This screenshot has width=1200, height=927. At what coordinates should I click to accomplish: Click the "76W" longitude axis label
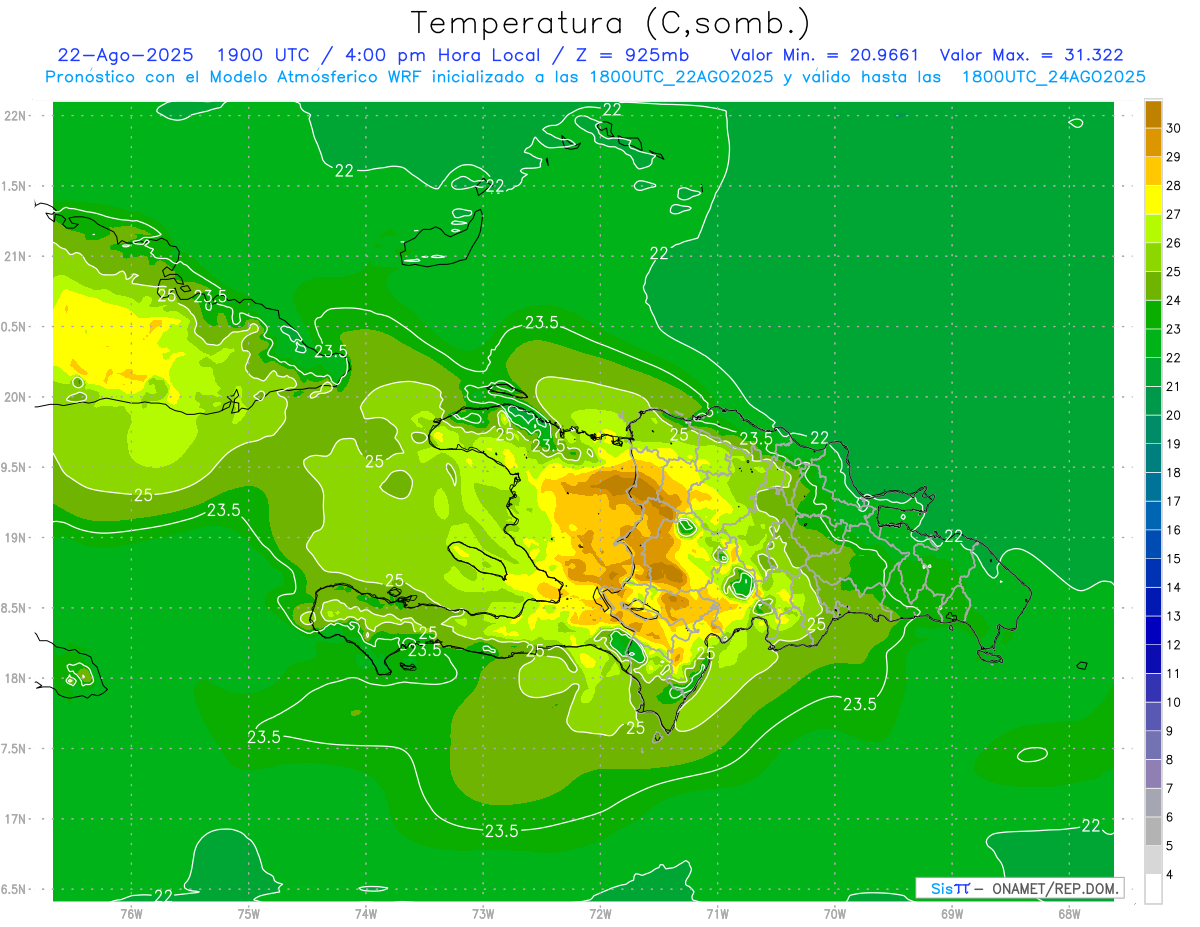pos(131,913)
